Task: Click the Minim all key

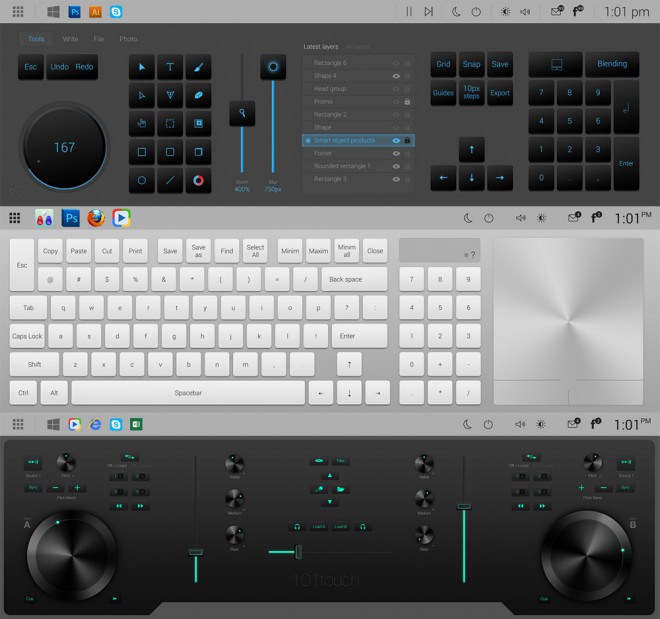Action: click(x=346, y=251)
